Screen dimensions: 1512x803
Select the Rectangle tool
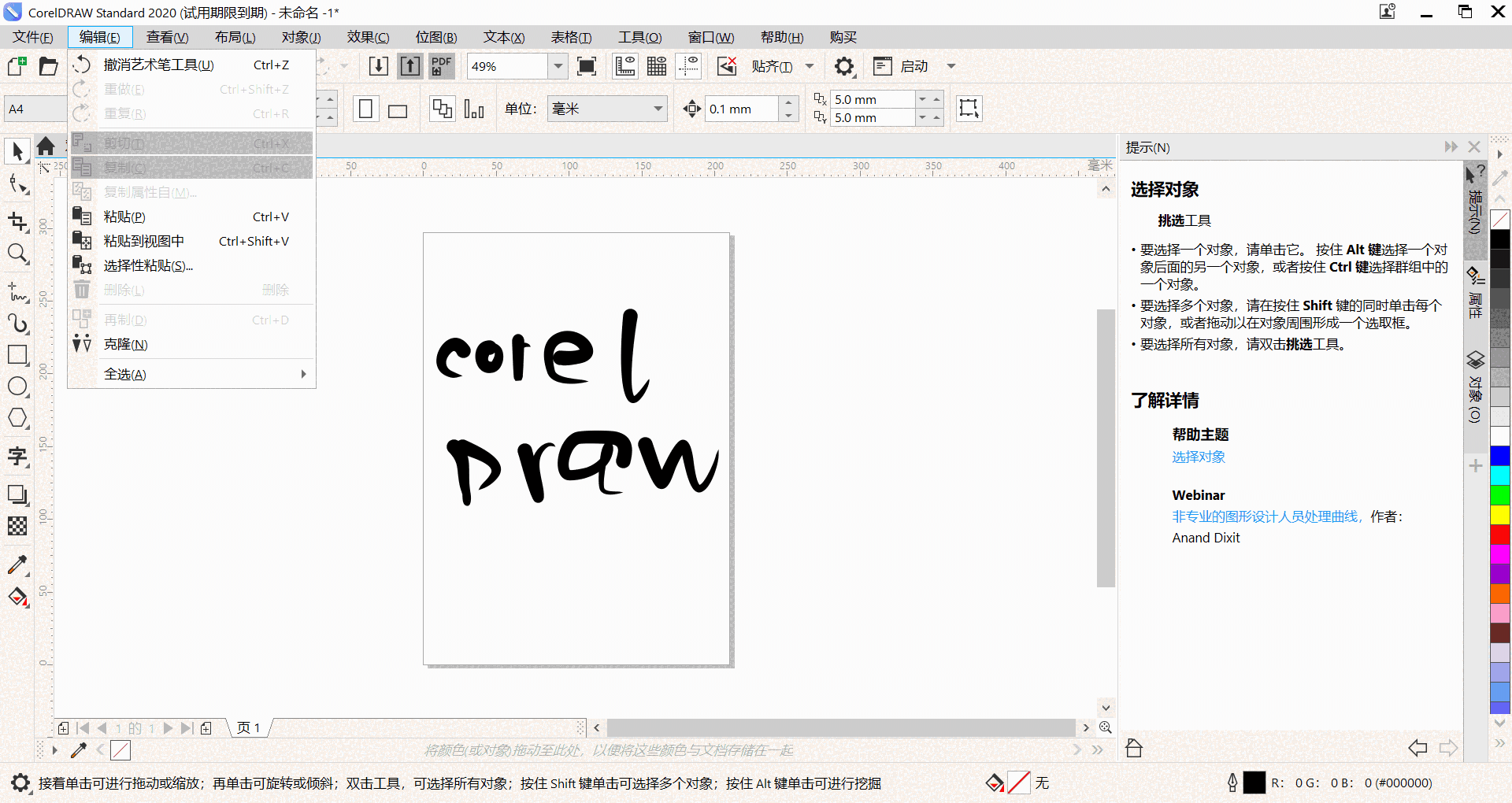coord(18,355)
